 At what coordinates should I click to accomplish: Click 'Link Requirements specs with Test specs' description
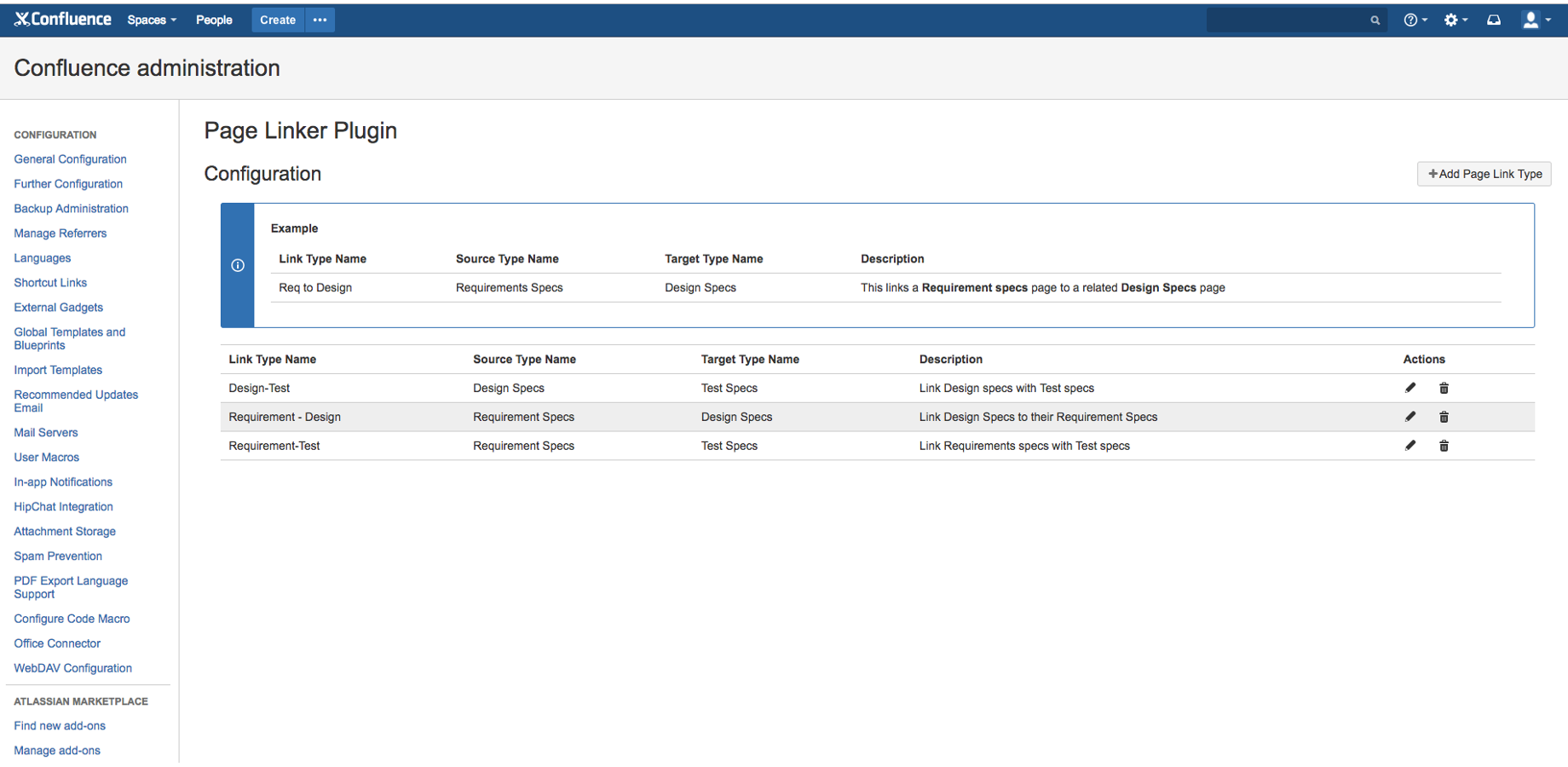tap(1024, 446)
